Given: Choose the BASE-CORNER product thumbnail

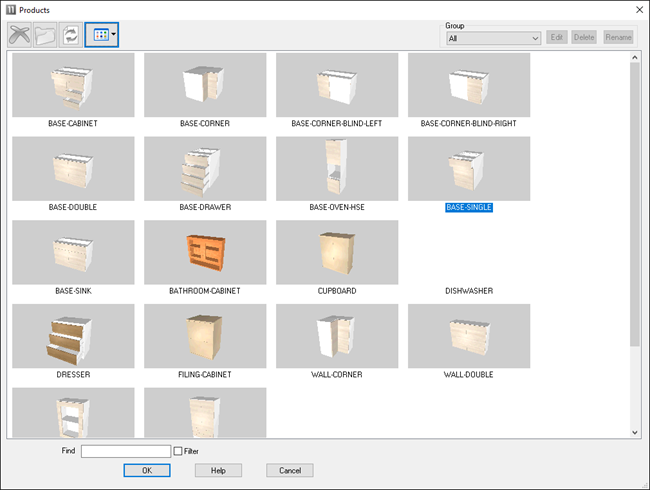Looking at the screenshot, I should click(x=205, y=85).
